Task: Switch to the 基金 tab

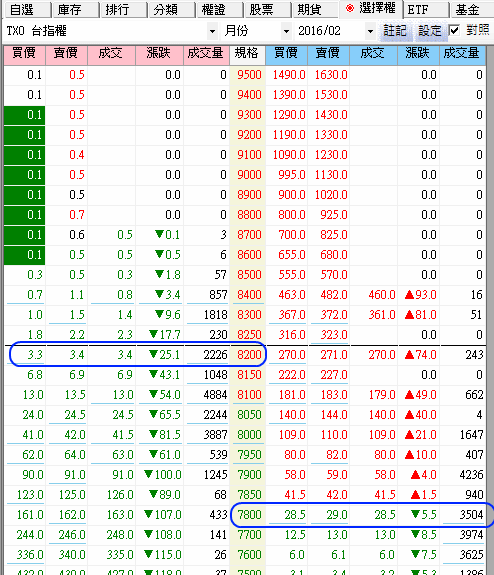Action: 472,10
